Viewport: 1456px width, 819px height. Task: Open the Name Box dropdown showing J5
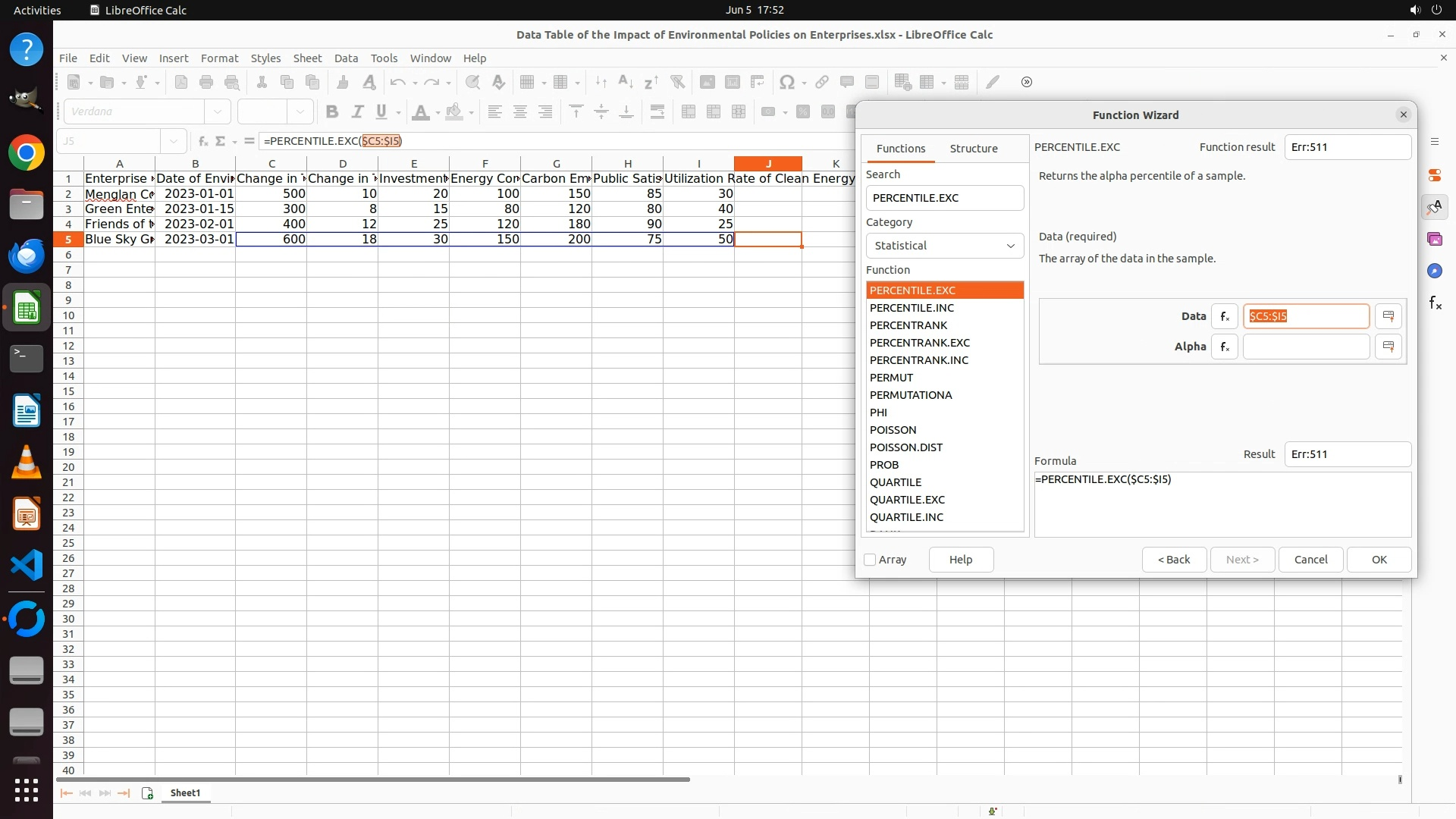tap(174, 141)
